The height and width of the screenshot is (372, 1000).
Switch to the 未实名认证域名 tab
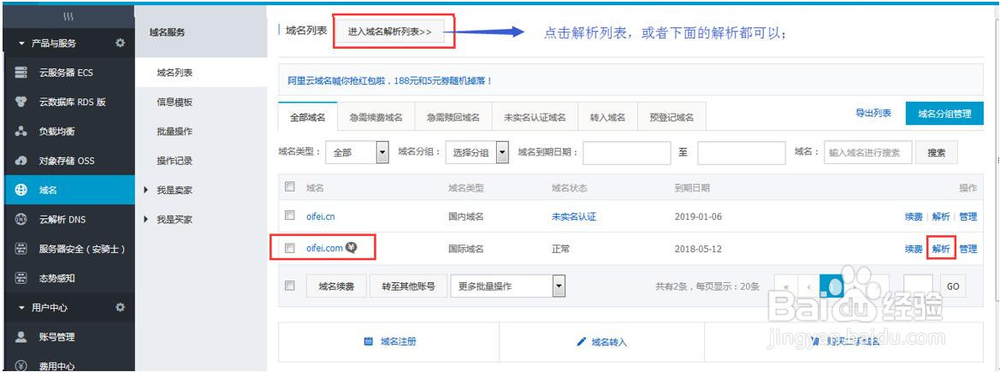(x=535, y=117)
